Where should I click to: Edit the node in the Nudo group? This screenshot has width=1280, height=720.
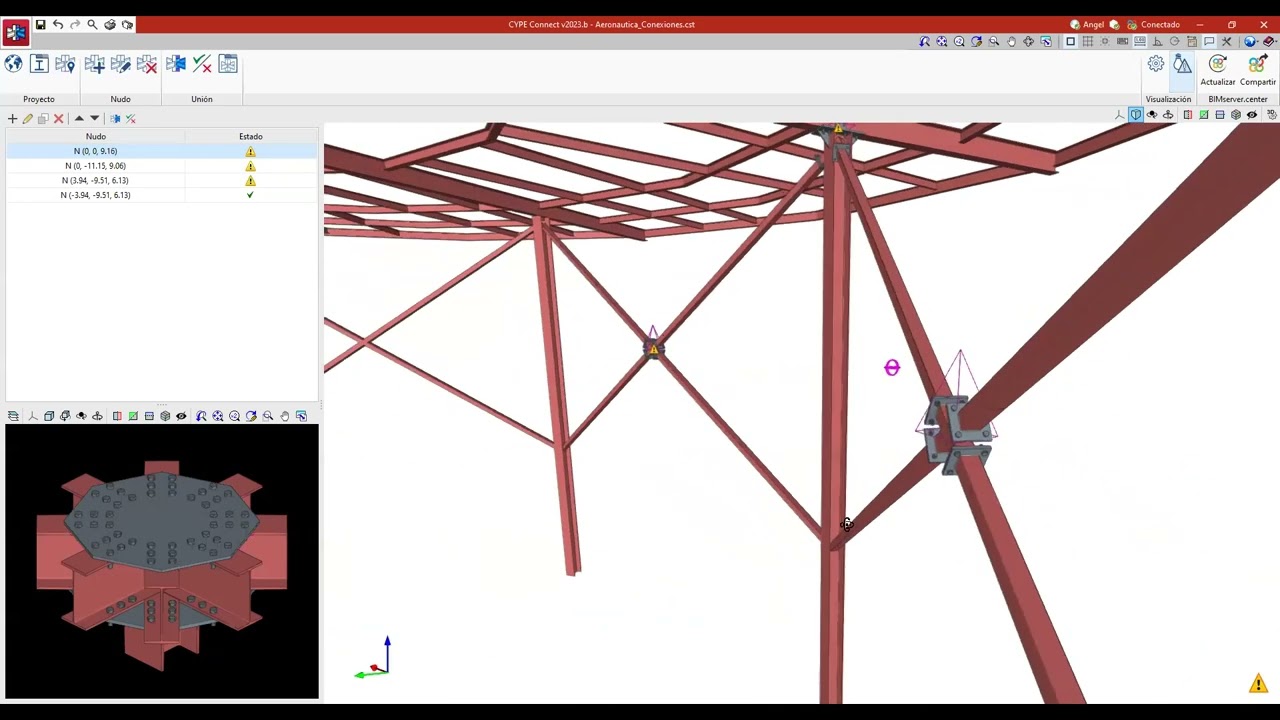[x=121, y=64]
